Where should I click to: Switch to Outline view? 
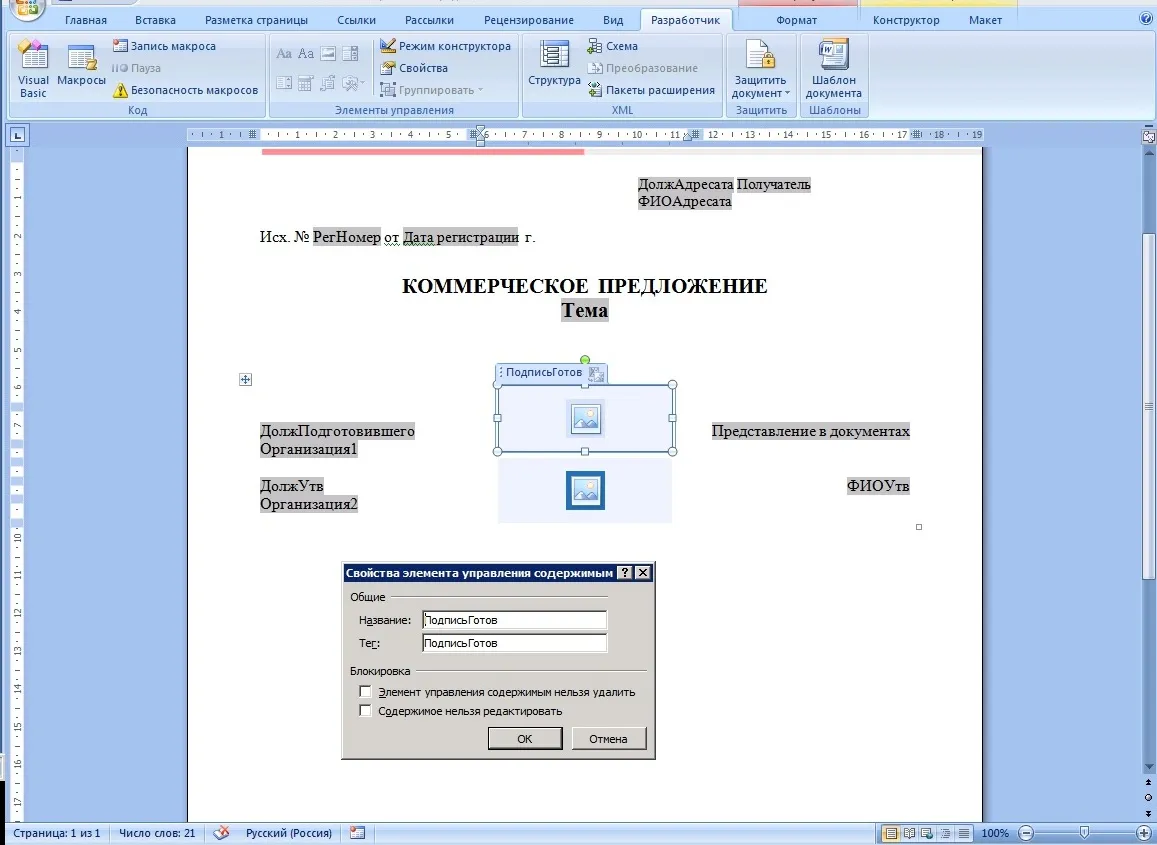[946, 833]
